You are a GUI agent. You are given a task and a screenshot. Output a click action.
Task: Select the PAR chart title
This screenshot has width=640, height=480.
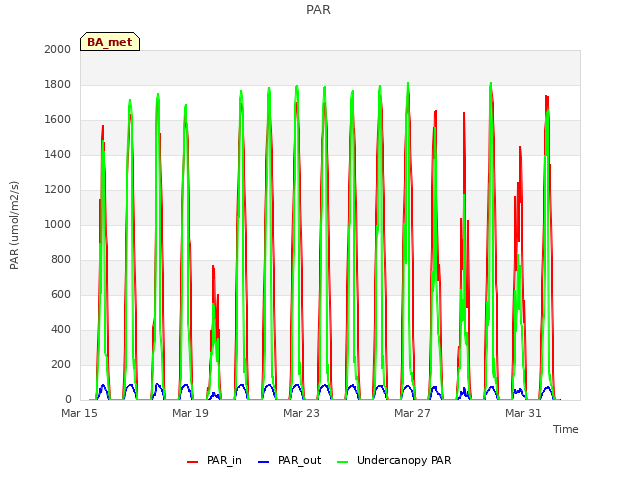[x=318, y=9]
